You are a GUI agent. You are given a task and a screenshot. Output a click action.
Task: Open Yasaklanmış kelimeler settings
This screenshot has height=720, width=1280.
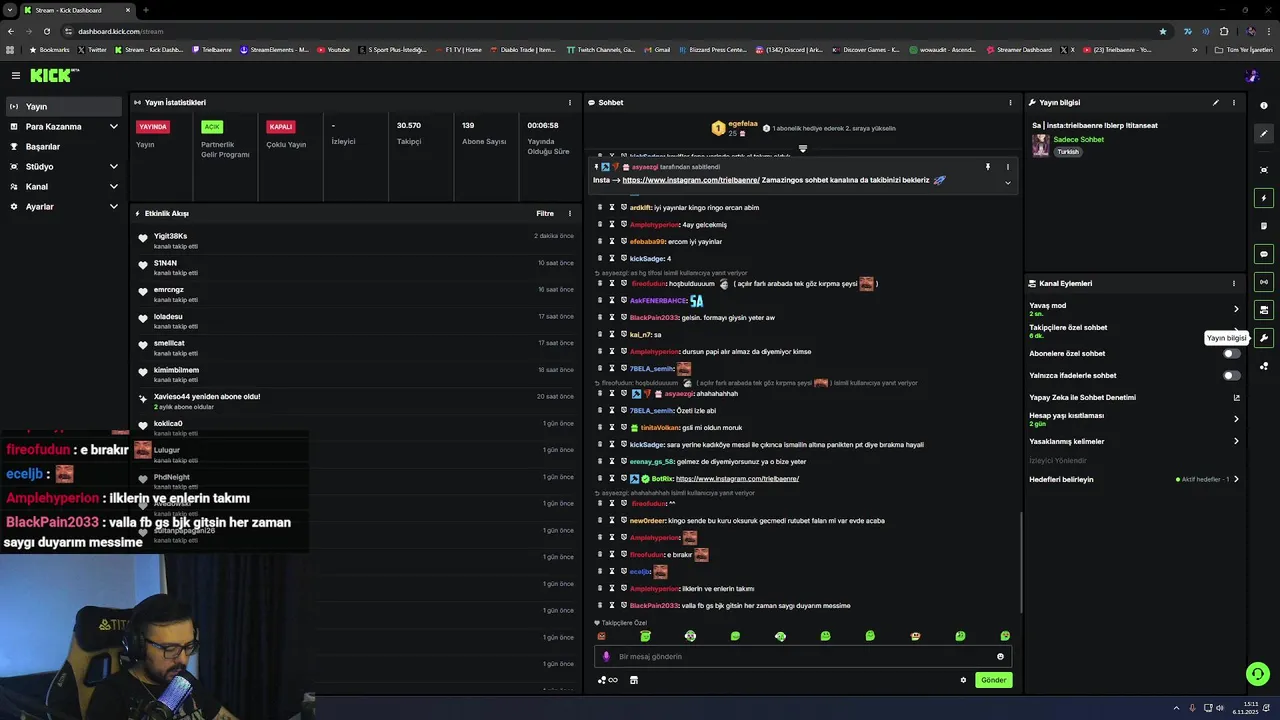click(x=1135, y=441)
